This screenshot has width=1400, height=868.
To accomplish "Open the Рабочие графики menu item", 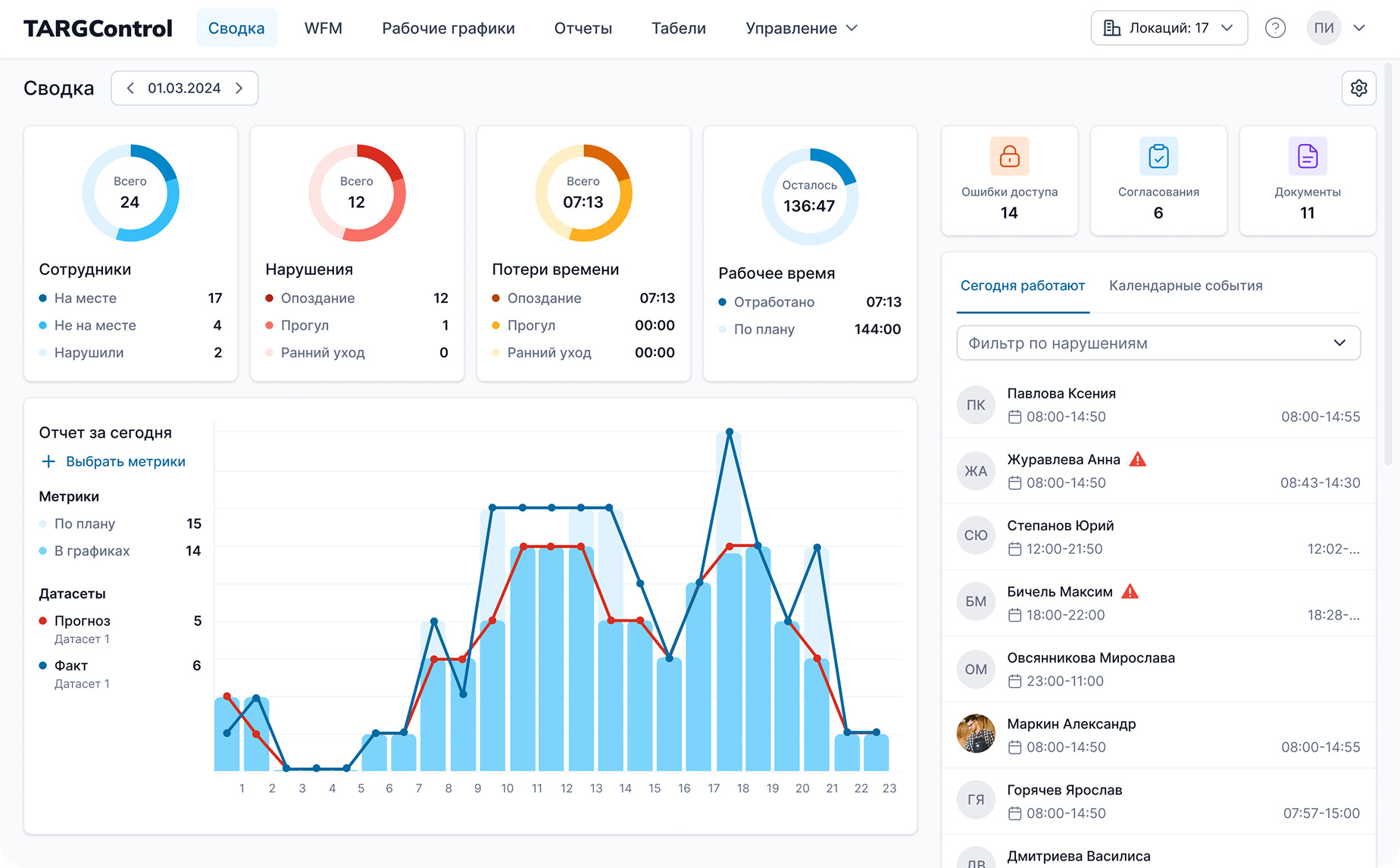I will [x=448, y=28].
